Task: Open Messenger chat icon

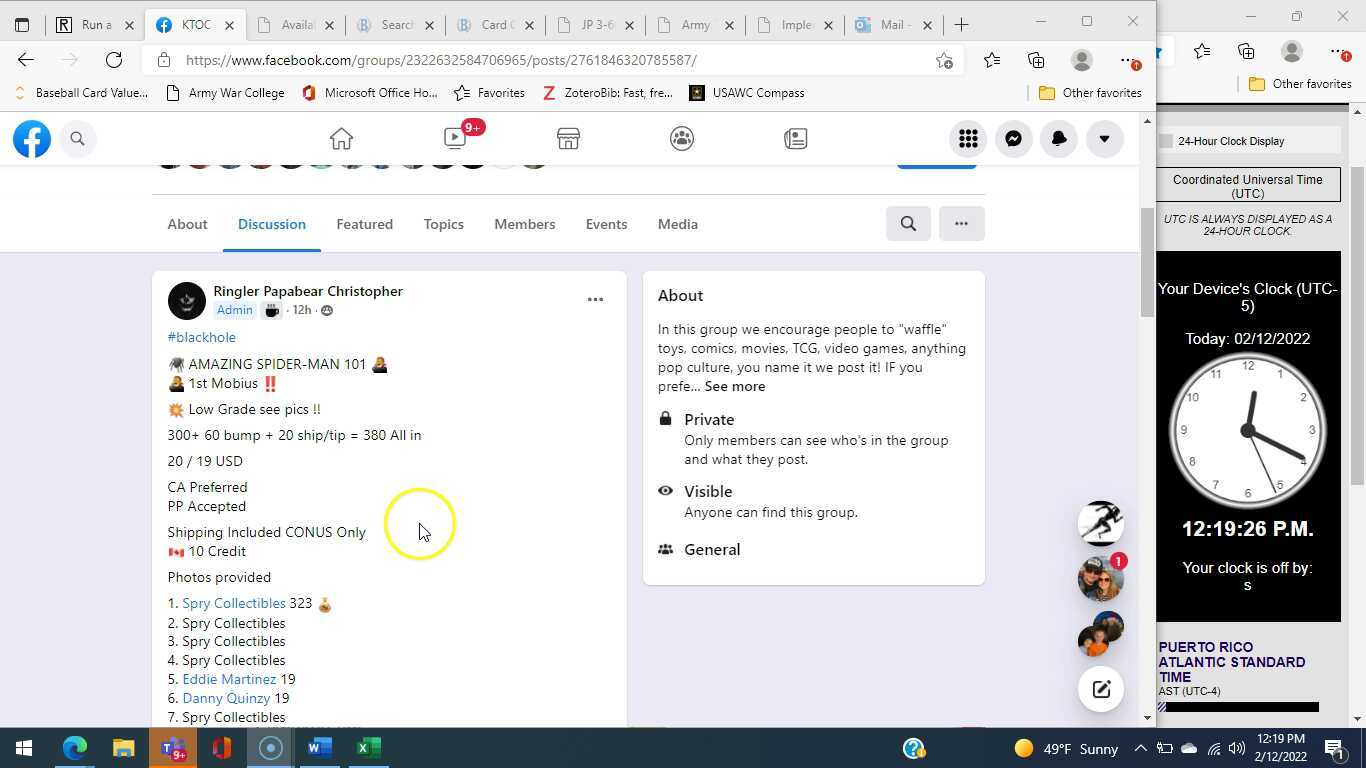Action: click(x=1013, y=139)
